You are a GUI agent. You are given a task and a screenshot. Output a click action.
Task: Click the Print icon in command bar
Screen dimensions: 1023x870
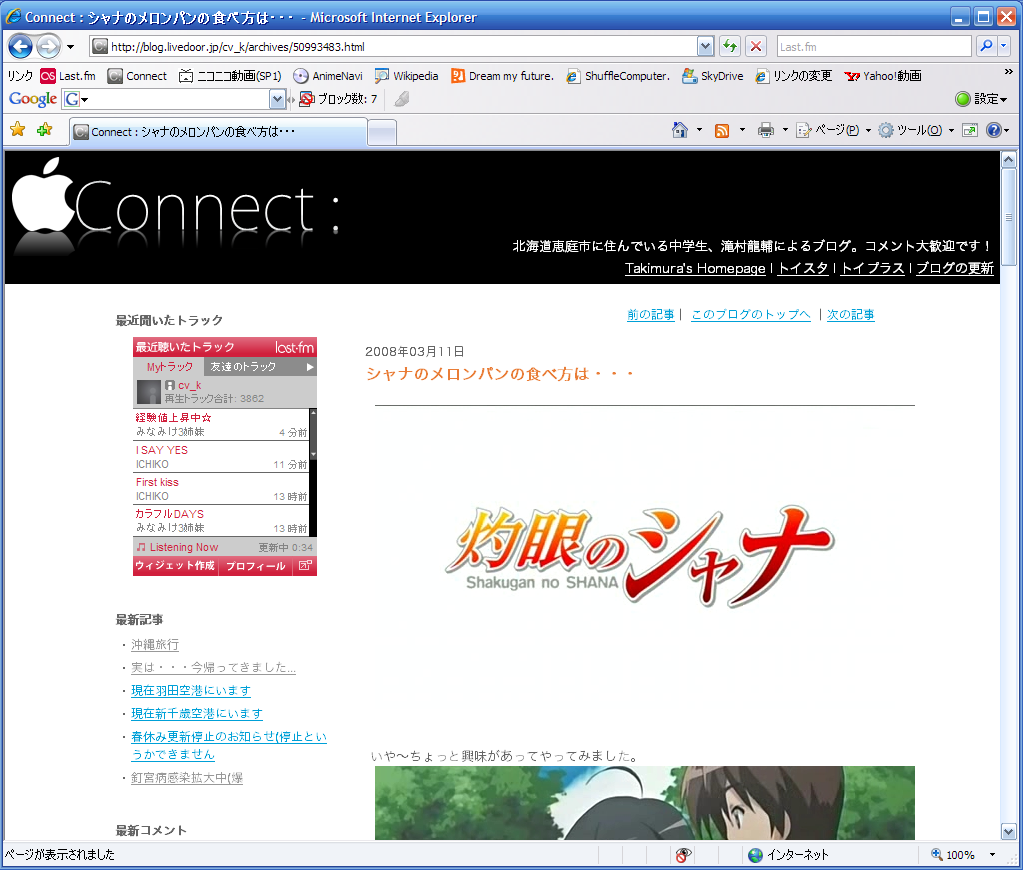(x=765, y=131)
